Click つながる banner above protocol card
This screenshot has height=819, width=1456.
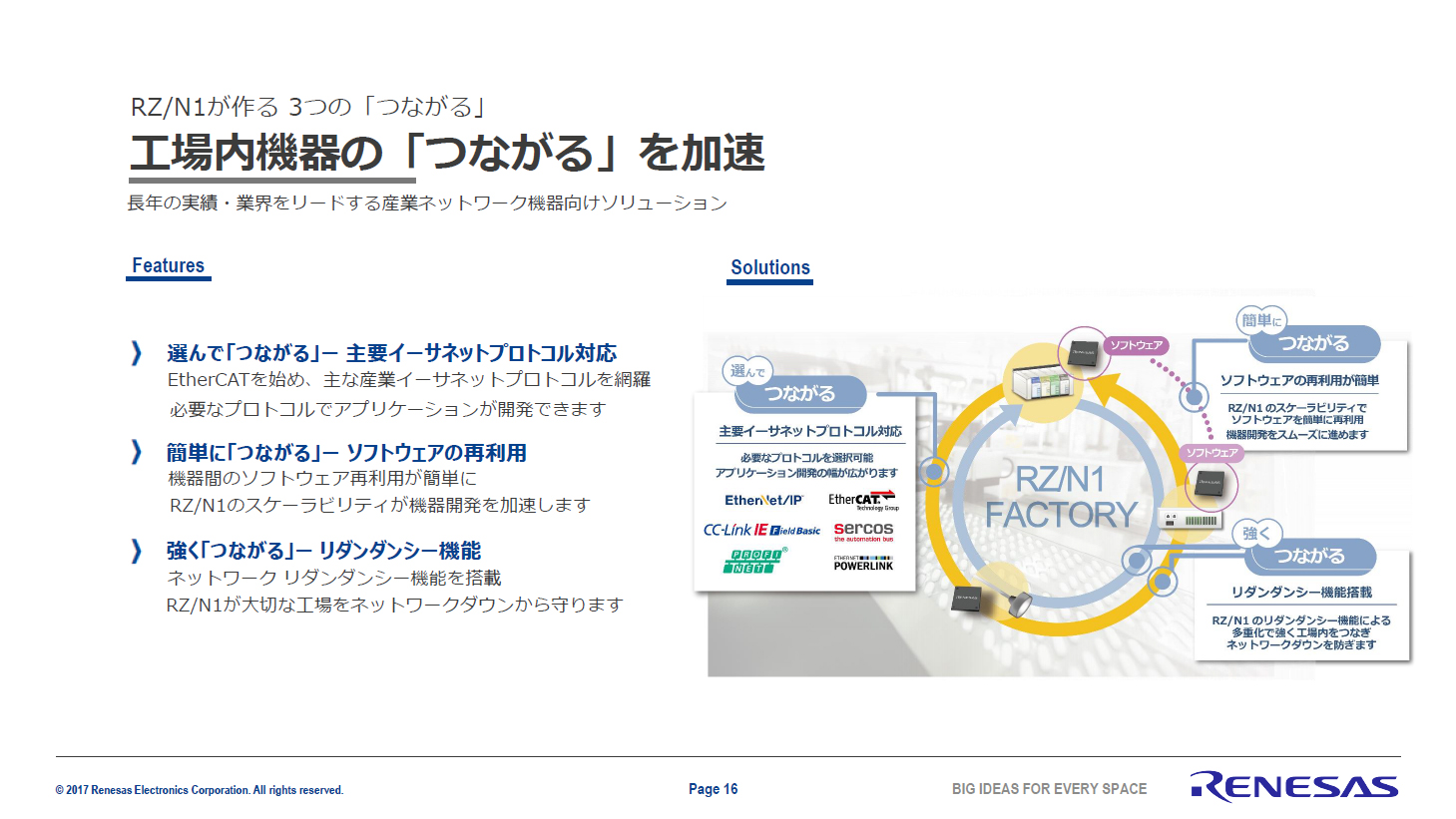tap(800, 394)
